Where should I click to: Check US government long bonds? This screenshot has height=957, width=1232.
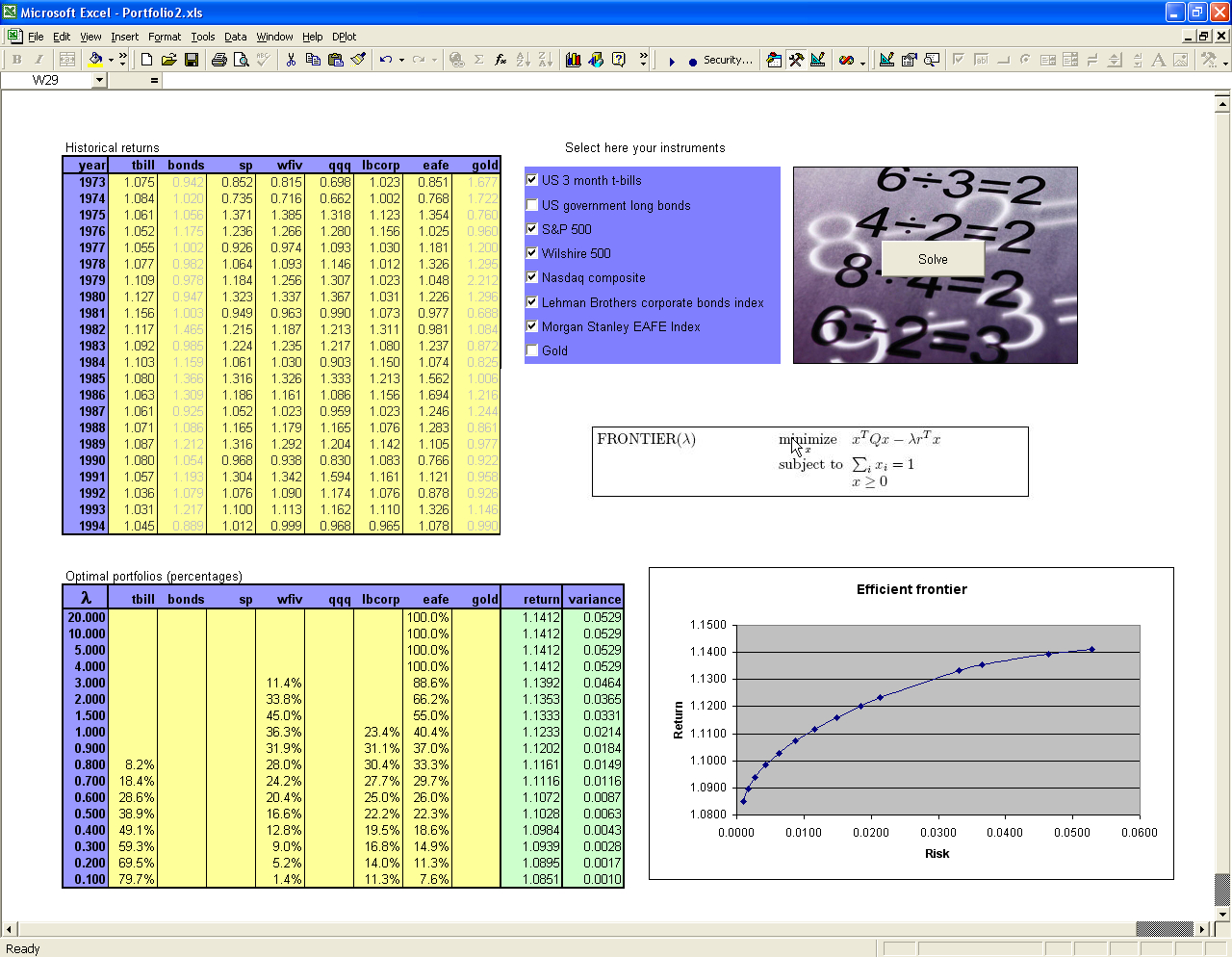click(532, 205)
